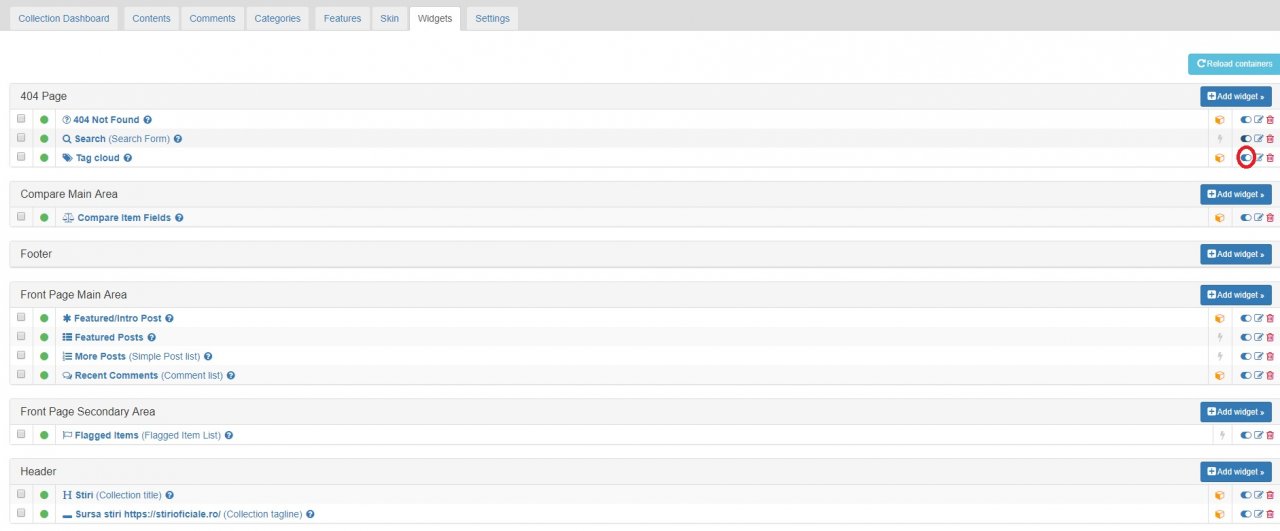
Task: Edit the Flagged Items widget
Action: click(x=1259, y=436)
